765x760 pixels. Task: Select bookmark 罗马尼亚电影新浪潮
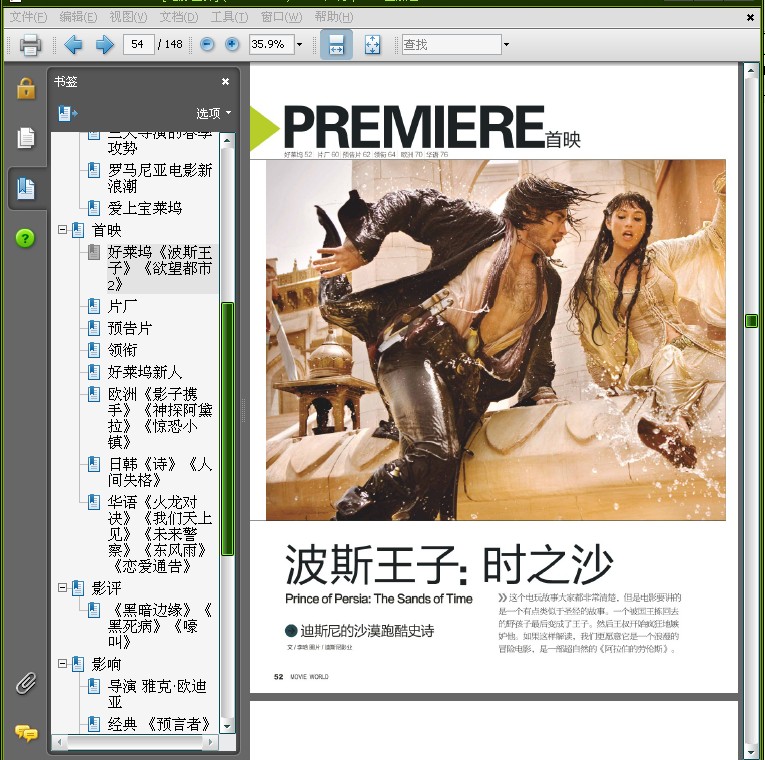point(160,178)
